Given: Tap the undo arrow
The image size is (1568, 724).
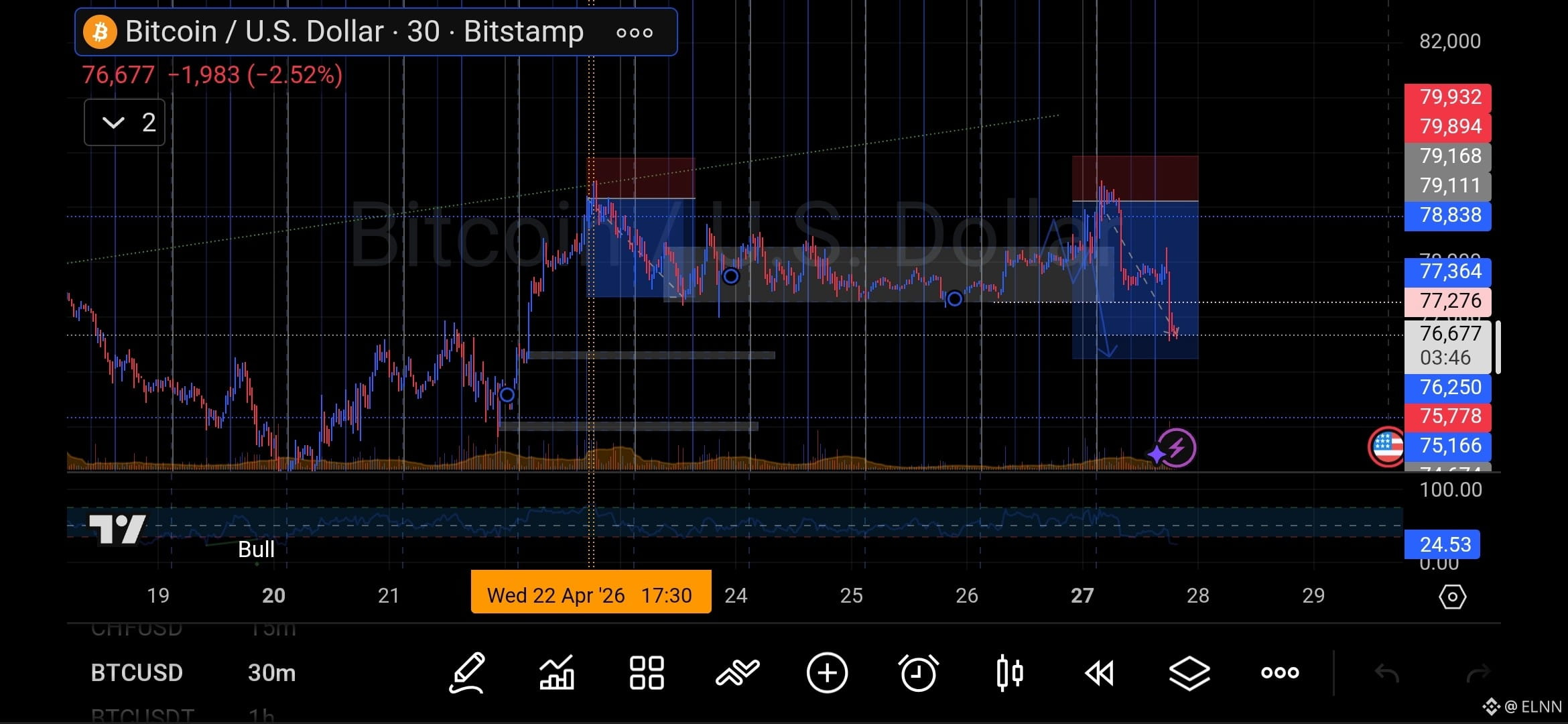Looking at the screenshot, I should coord(1386,672).
